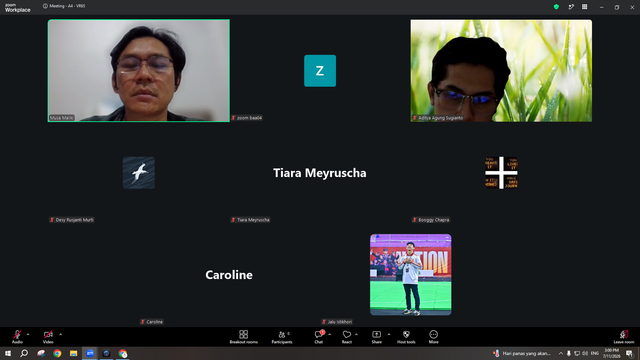The height and width of the screenshot is (360, 640).
Task: Open Host tools shield menu
Action: (406, 337)
